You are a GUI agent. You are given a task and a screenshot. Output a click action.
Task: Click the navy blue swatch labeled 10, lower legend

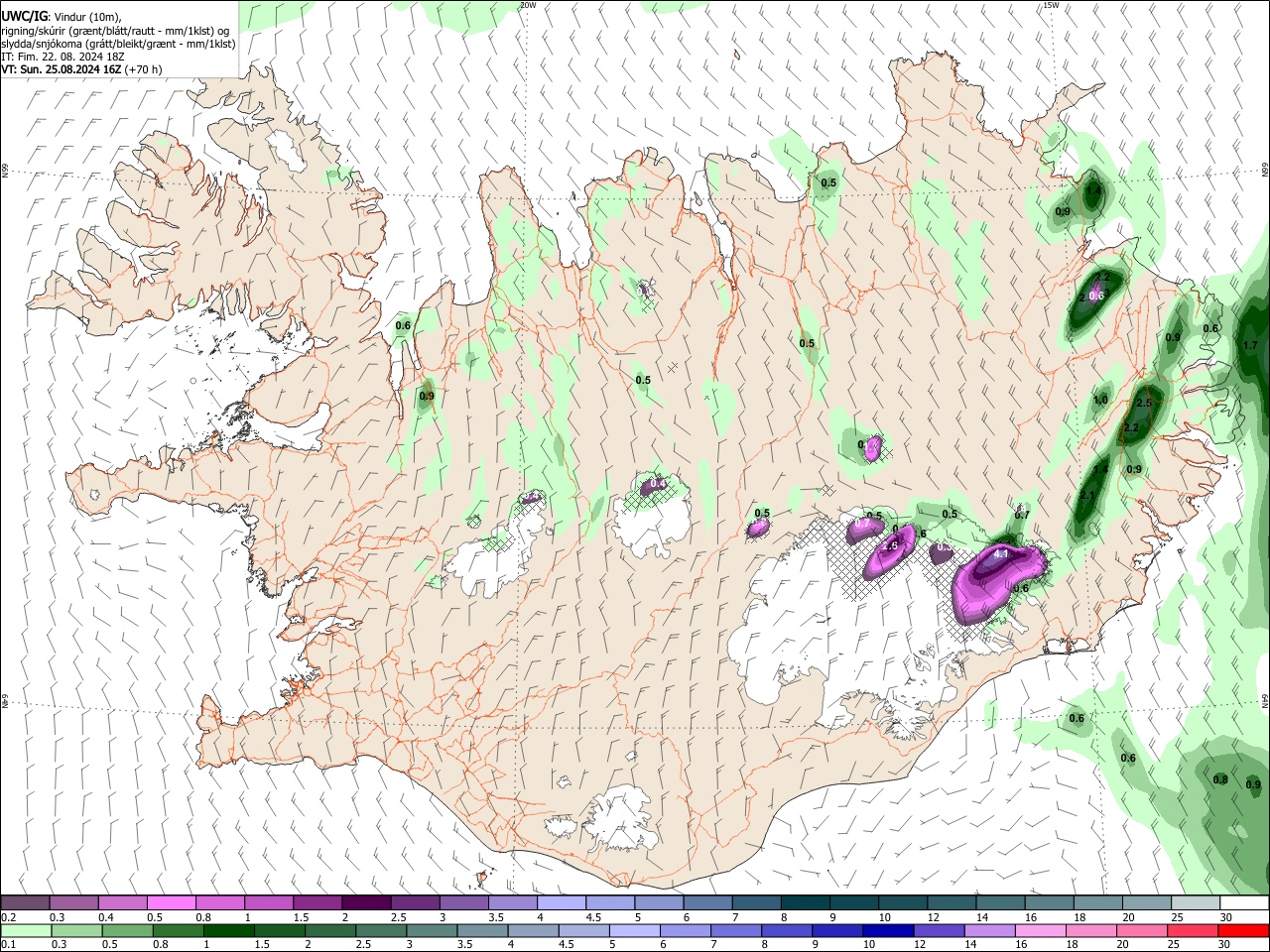[889, 931]
